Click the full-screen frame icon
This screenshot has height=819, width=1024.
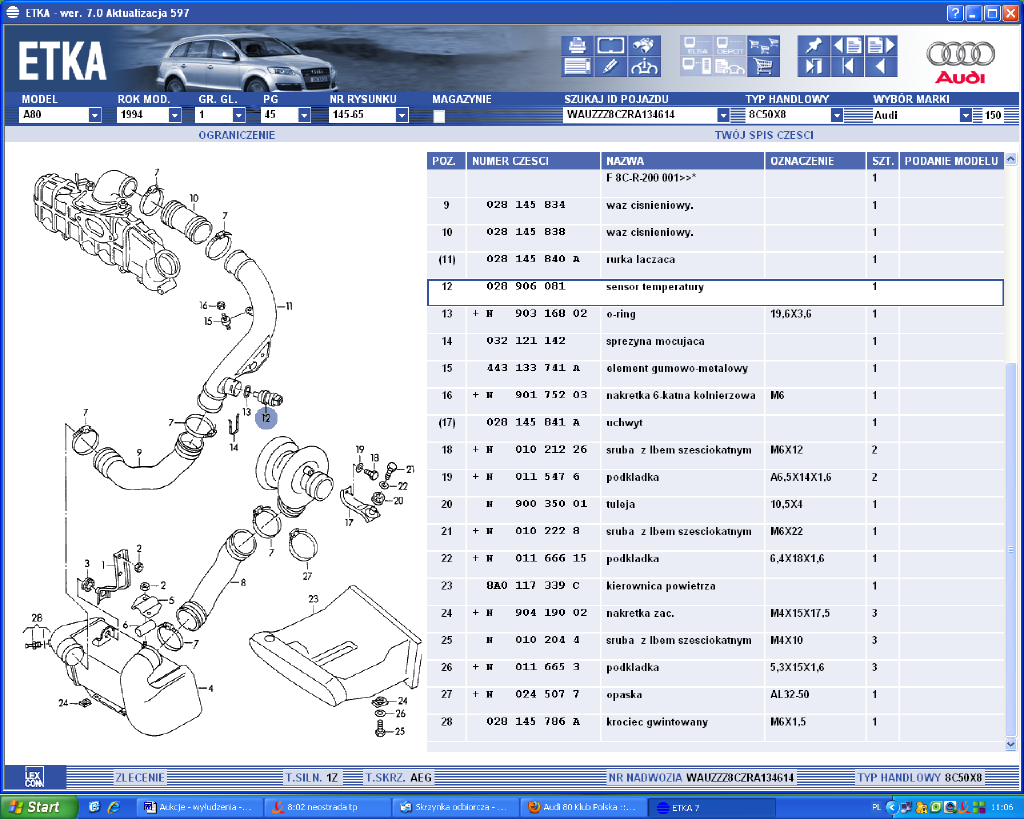pyautogui.click(x=611, y=45)
